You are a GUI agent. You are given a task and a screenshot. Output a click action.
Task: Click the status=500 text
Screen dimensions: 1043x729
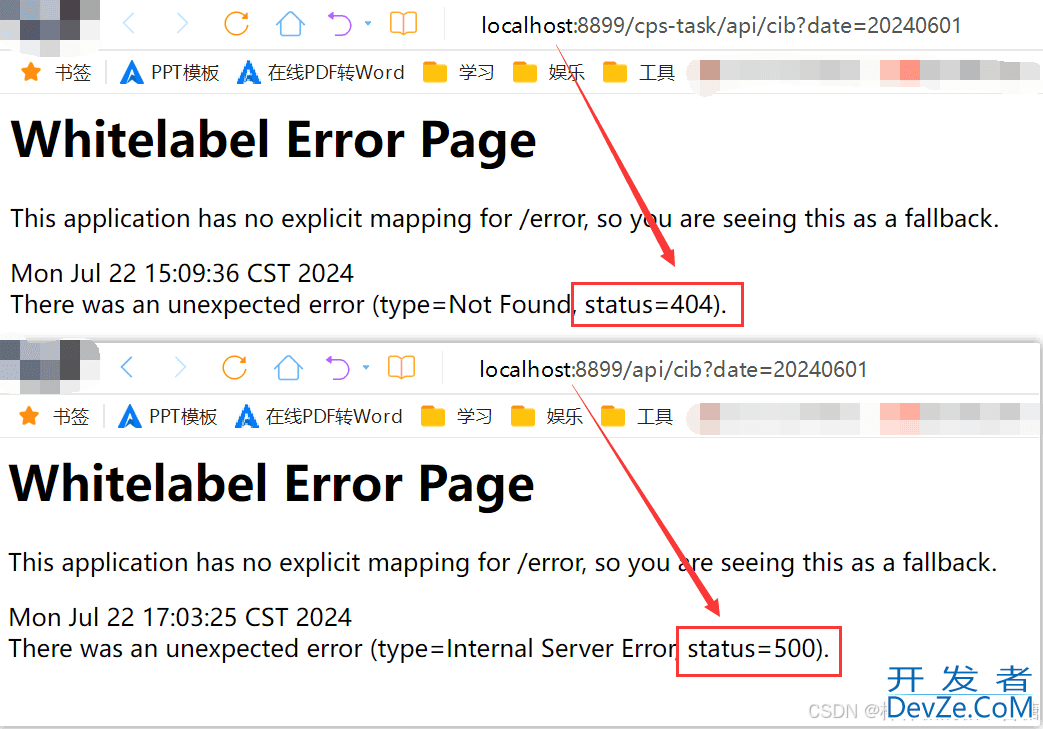[x=752, y=649]
